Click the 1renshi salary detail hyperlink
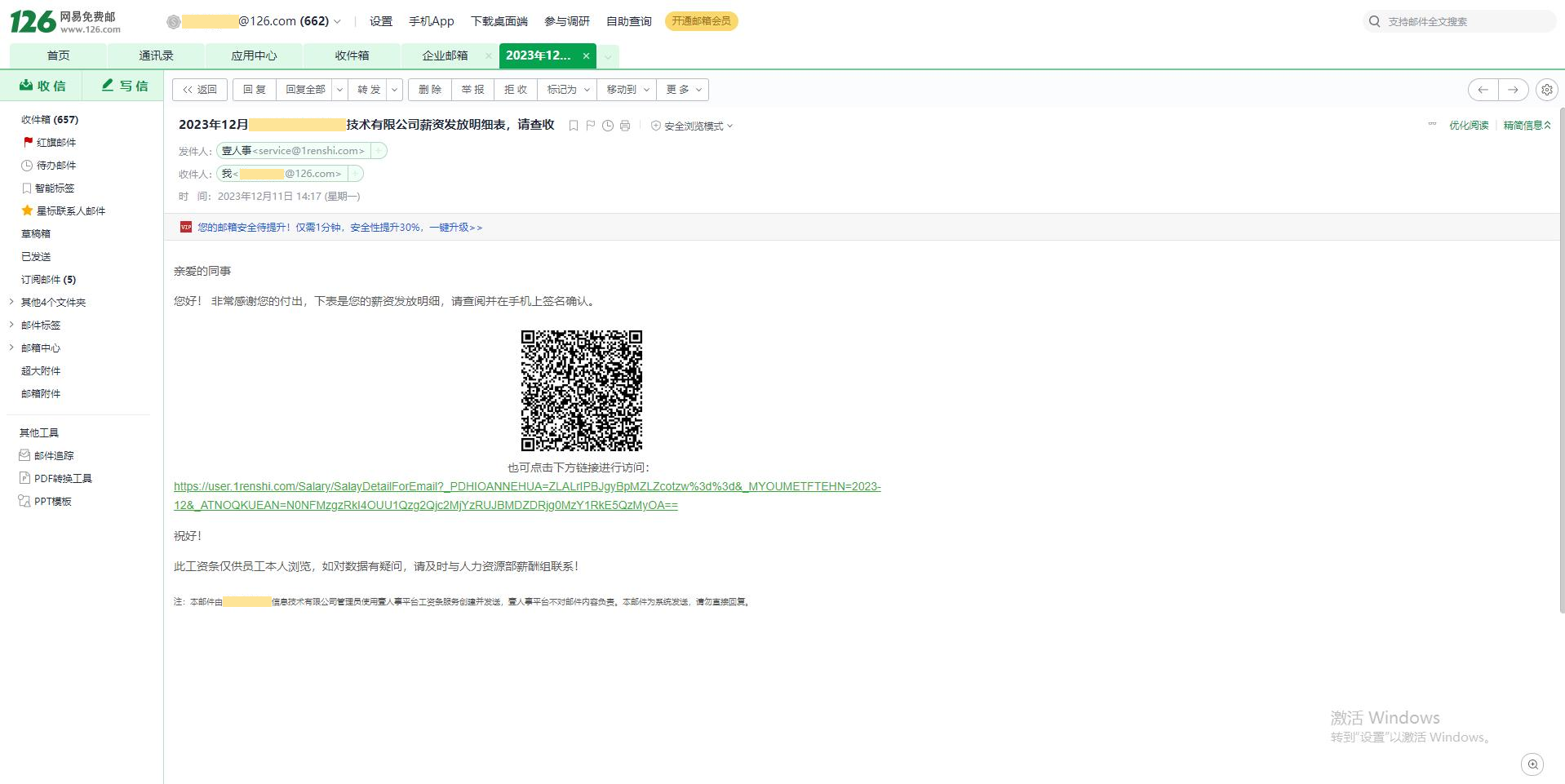The image size is (1565, 784). tap(527, 496)
